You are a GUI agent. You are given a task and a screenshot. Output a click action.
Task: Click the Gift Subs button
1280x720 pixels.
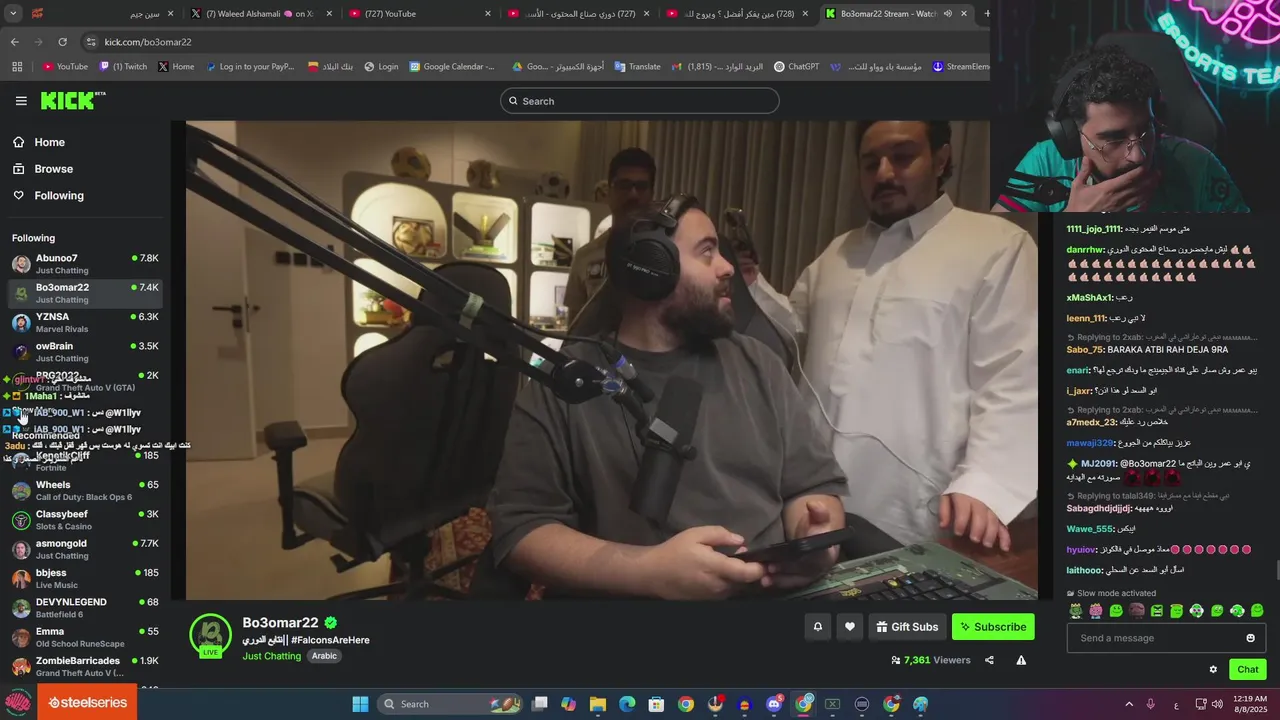pyautogui.click(x=907, y=627)
